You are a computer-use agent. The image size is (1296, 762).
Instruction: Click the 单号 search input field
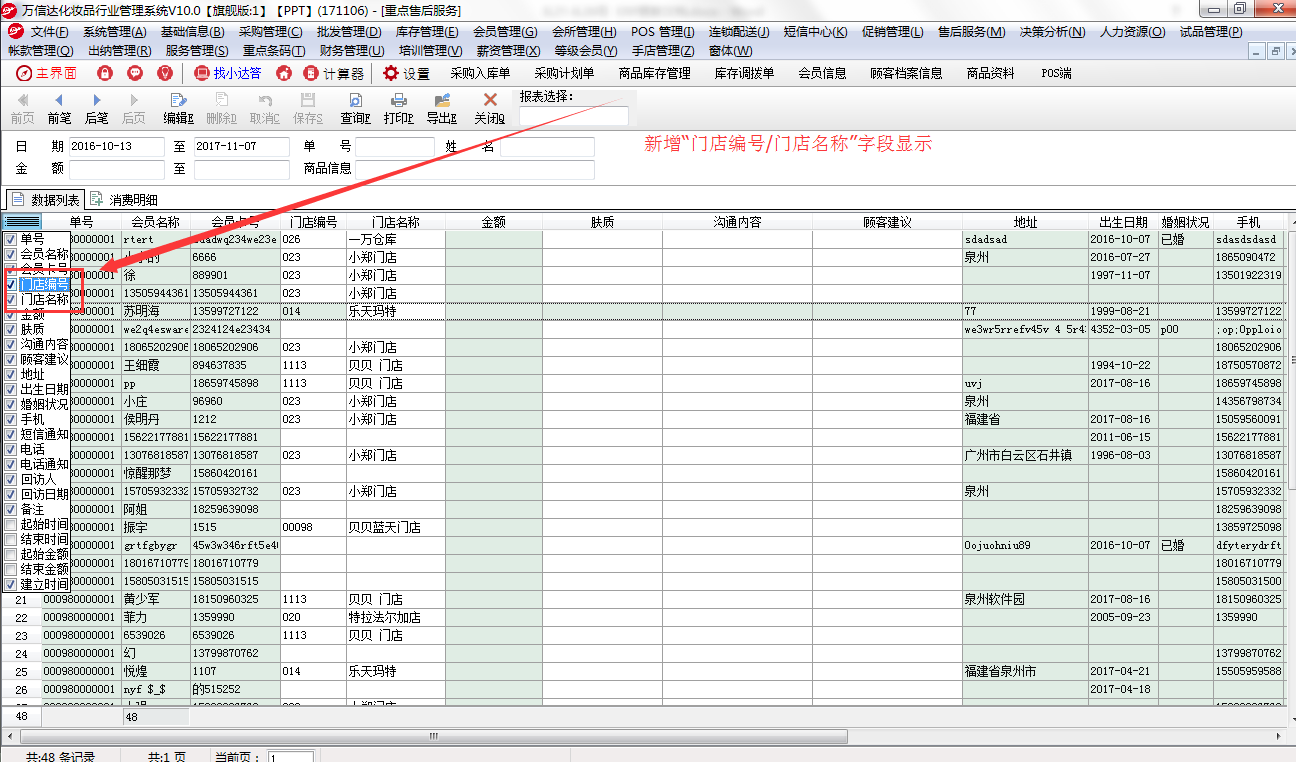click(395, 146)
